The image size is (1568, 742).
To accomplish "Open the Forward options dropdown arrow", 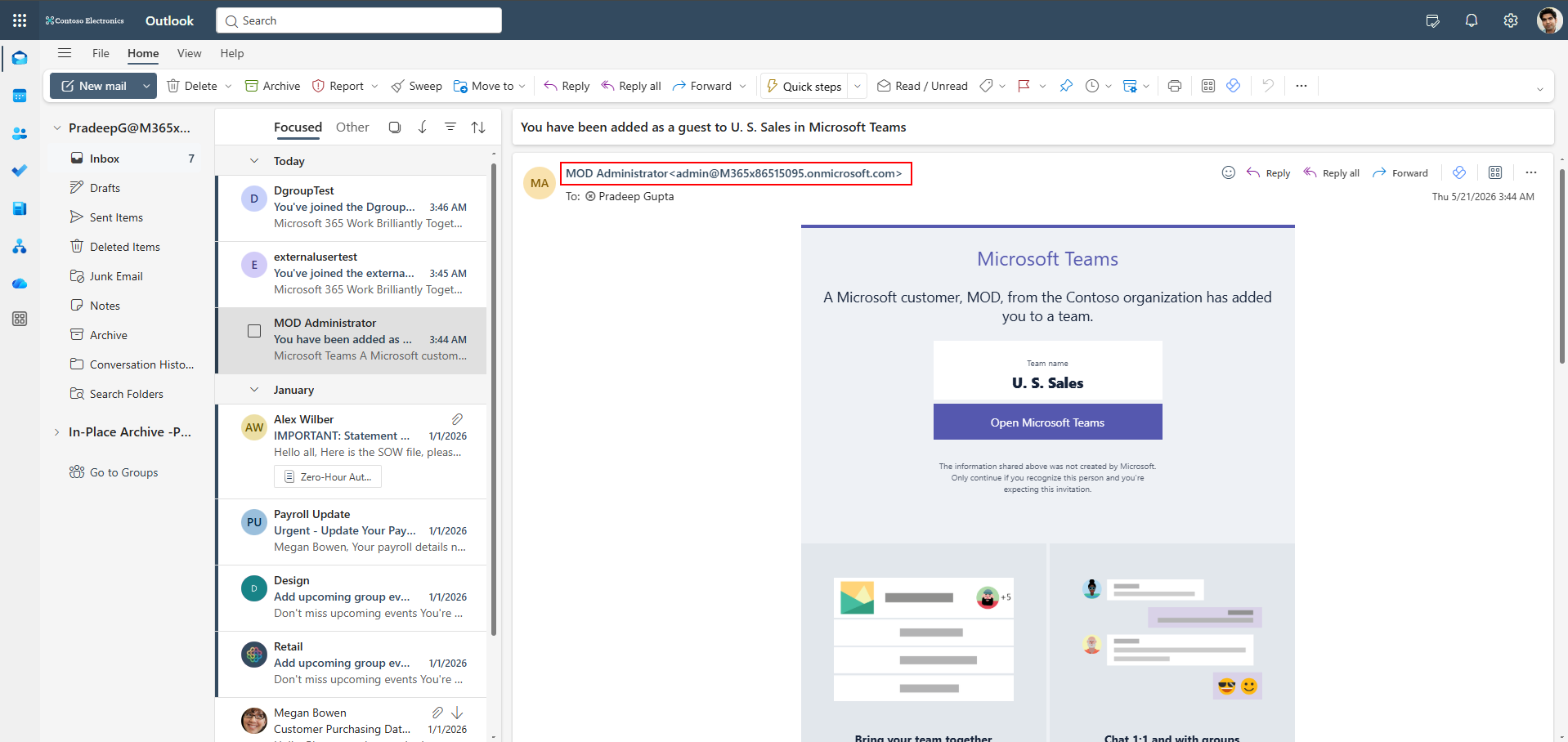I will pos(742,86).
